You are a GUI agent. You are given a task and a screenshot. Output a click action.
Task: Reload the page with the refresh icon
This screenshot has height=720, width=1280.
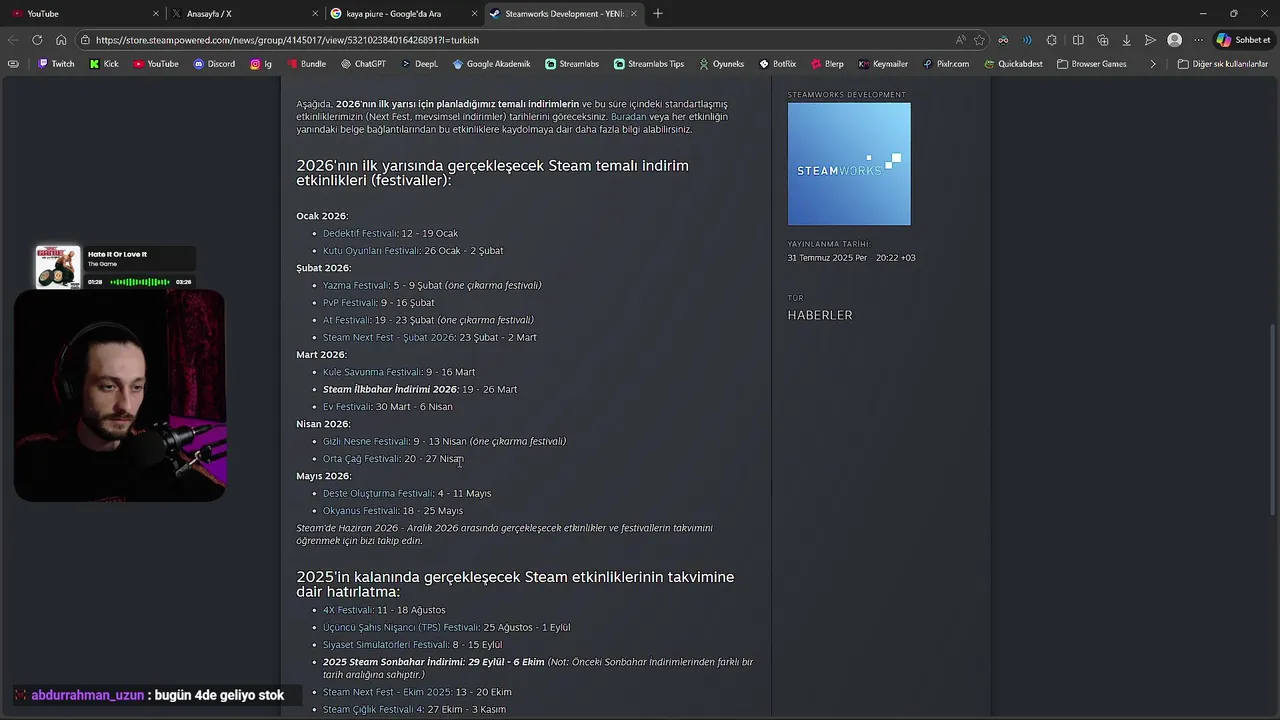coord(37,40)
